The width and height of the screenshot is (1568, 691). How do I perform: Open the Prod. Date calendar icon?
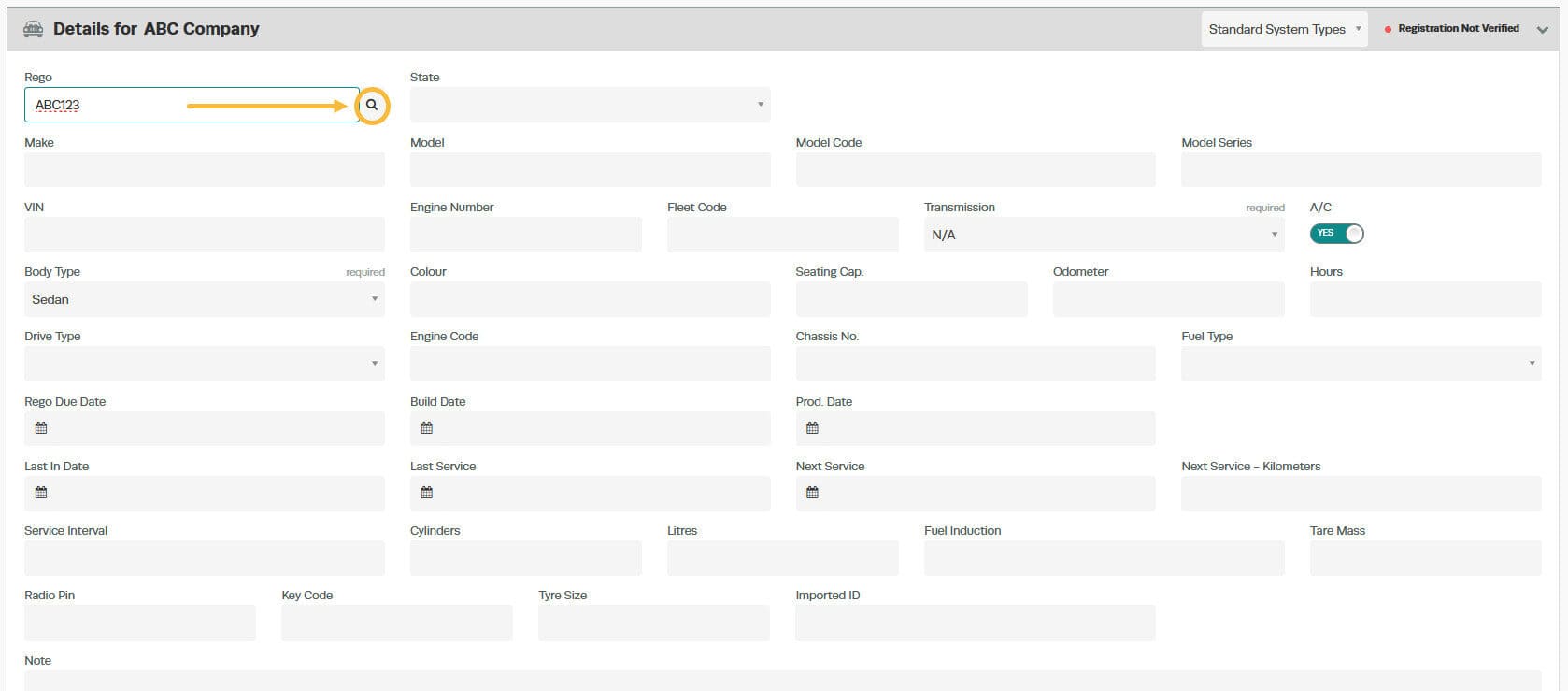pyautogui.click(x=813, y=428)
